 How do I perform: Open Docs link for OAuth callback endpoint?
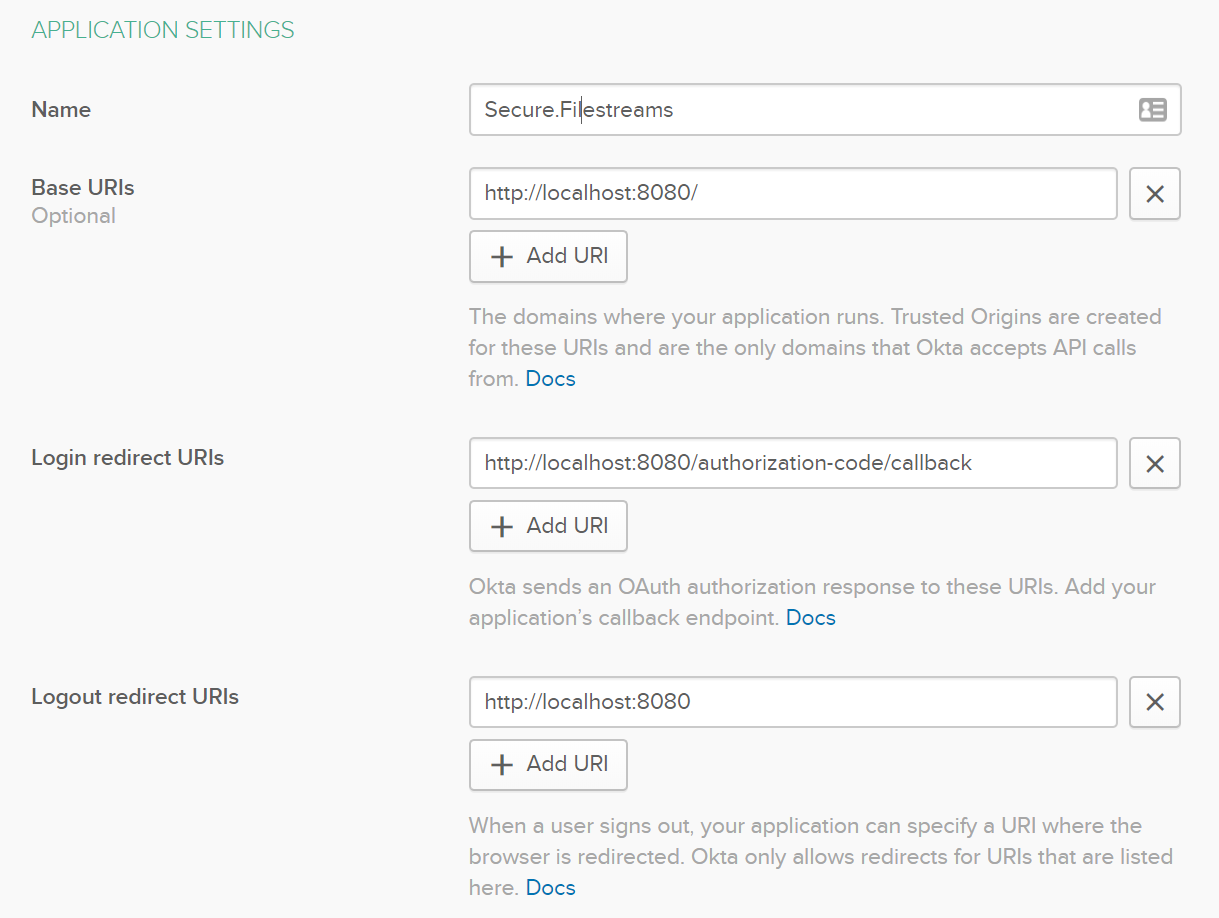(810, 618)
